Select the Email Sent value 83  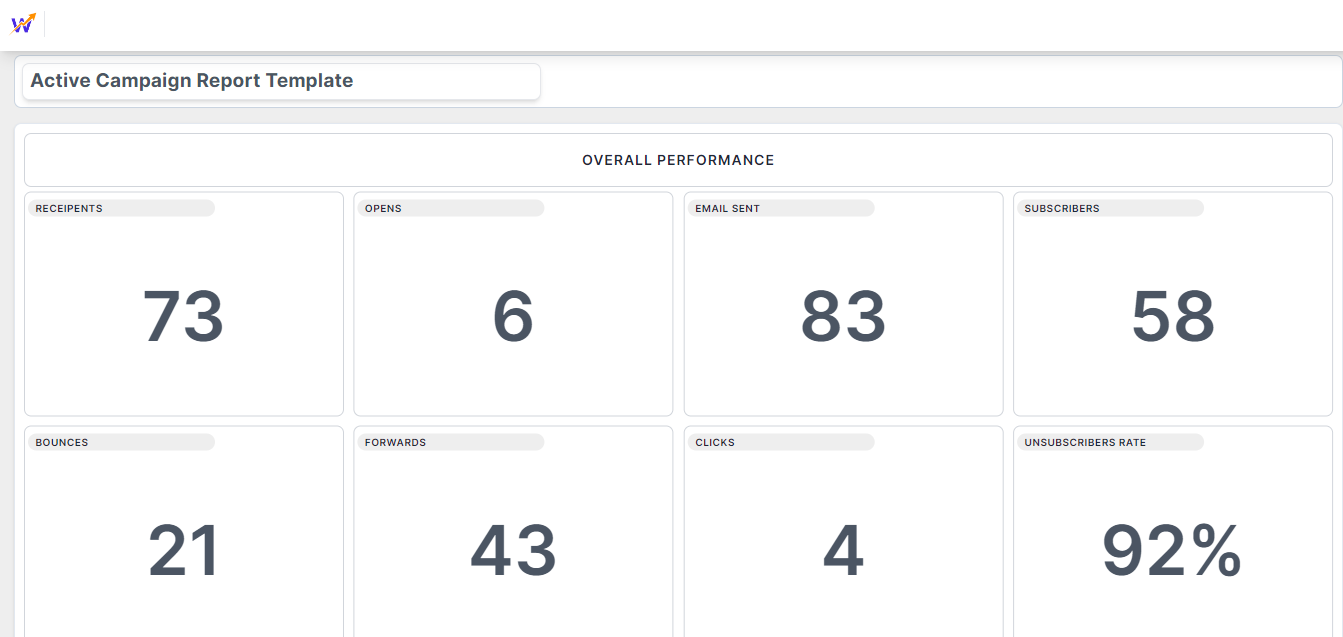pos(843,316)
